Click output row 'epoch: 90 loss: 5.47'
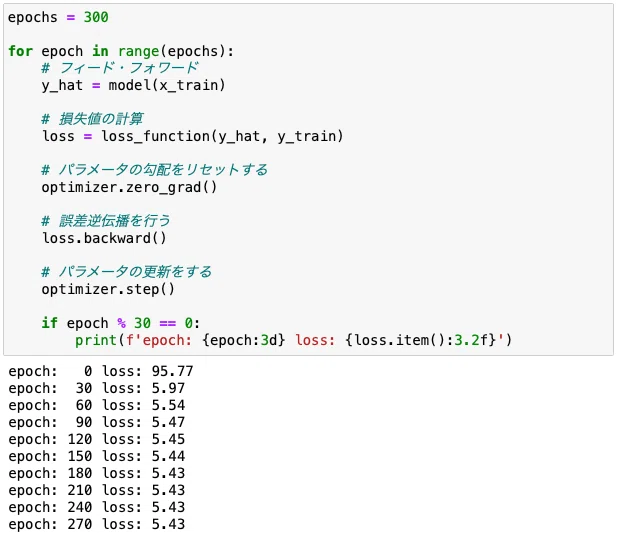 click(x=97, y=422)
